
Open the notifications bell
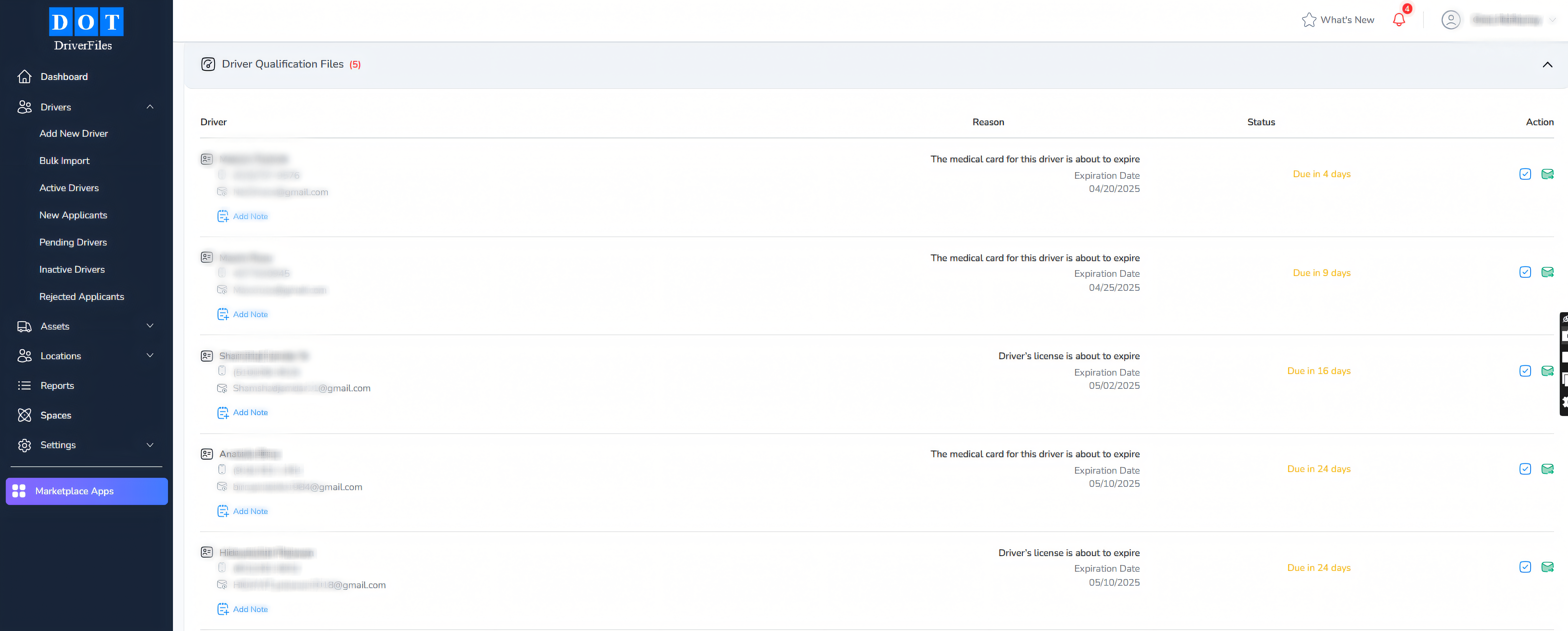[x=1399, y=20]
